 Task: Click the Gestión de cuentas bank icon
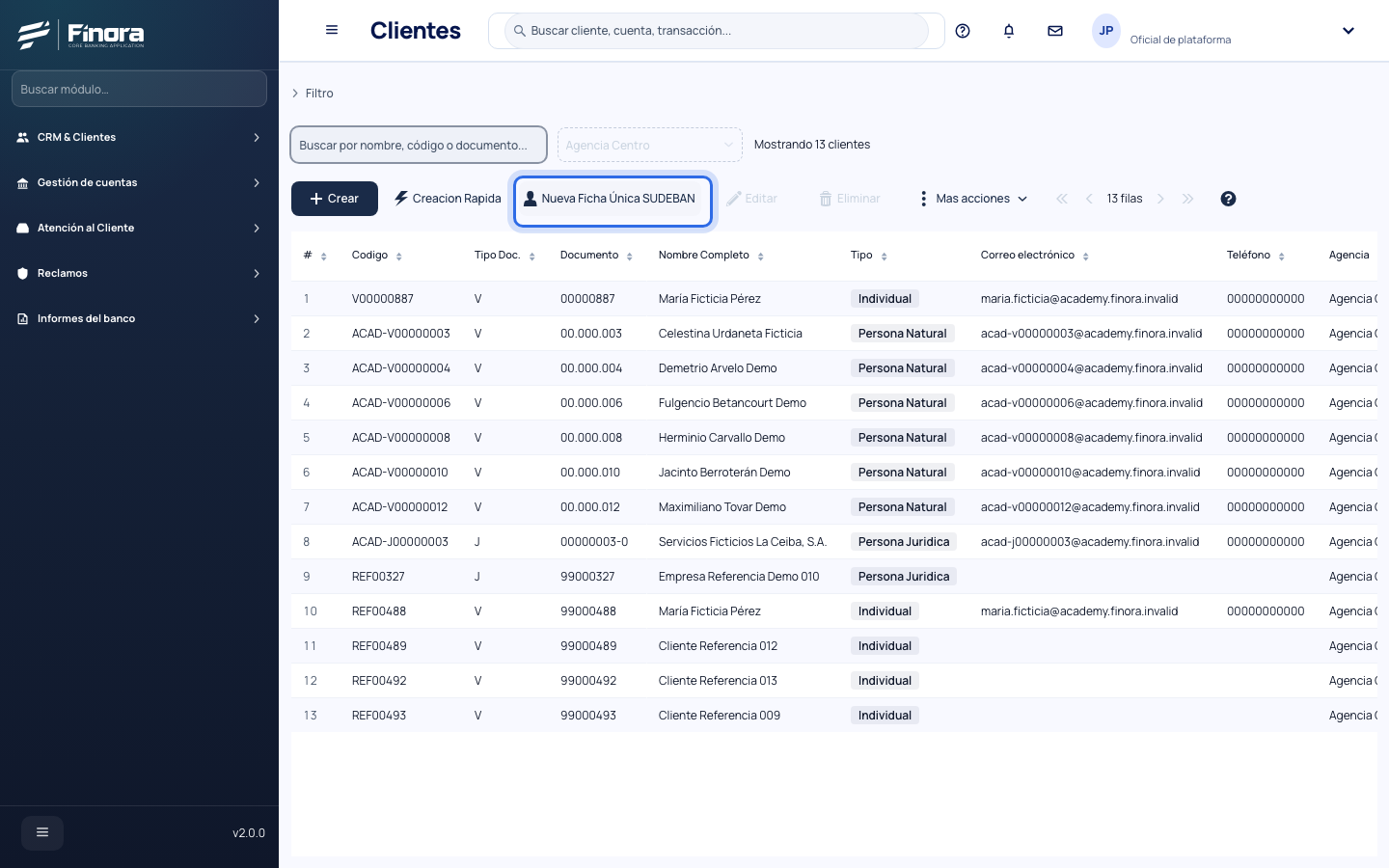[22, 183]
